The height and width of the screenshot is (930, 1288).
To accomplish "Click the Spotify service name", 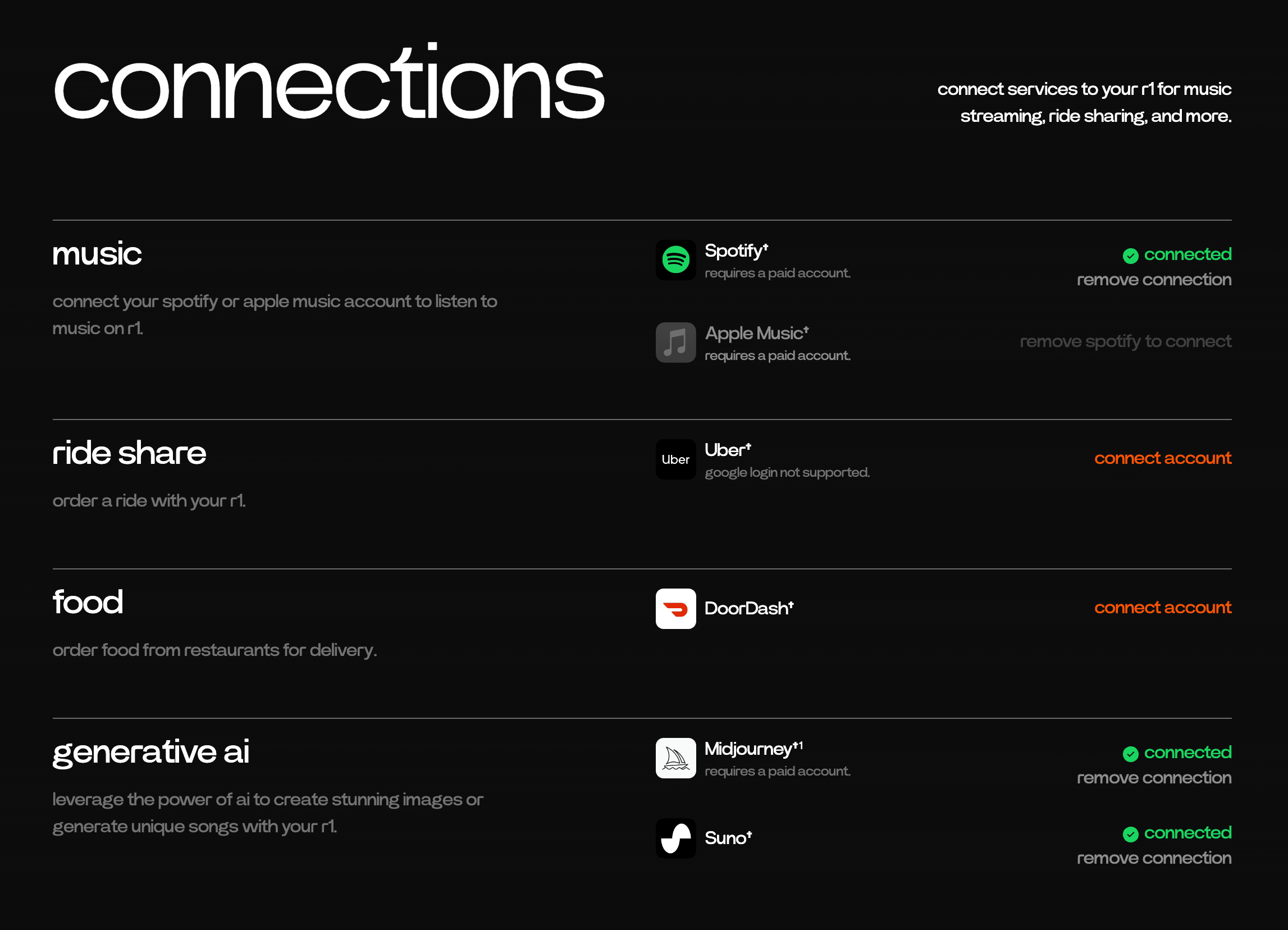I will (x=735, y=251).
